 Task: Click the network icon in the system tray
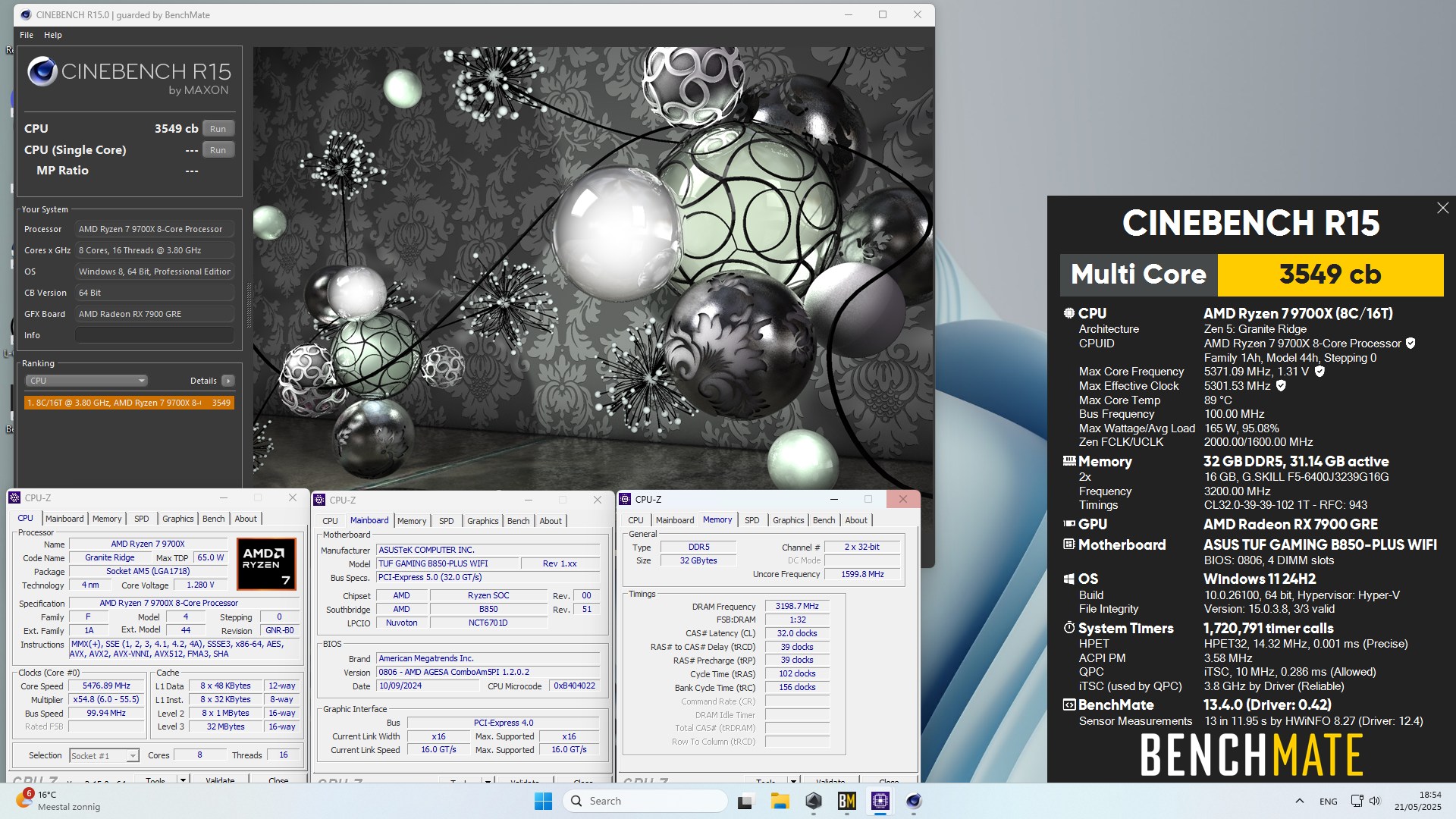[x=1357, y=801]
